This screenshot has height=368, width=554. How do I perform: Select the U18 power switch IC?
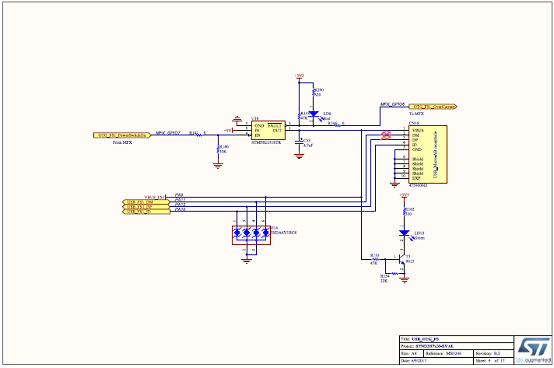268,130
